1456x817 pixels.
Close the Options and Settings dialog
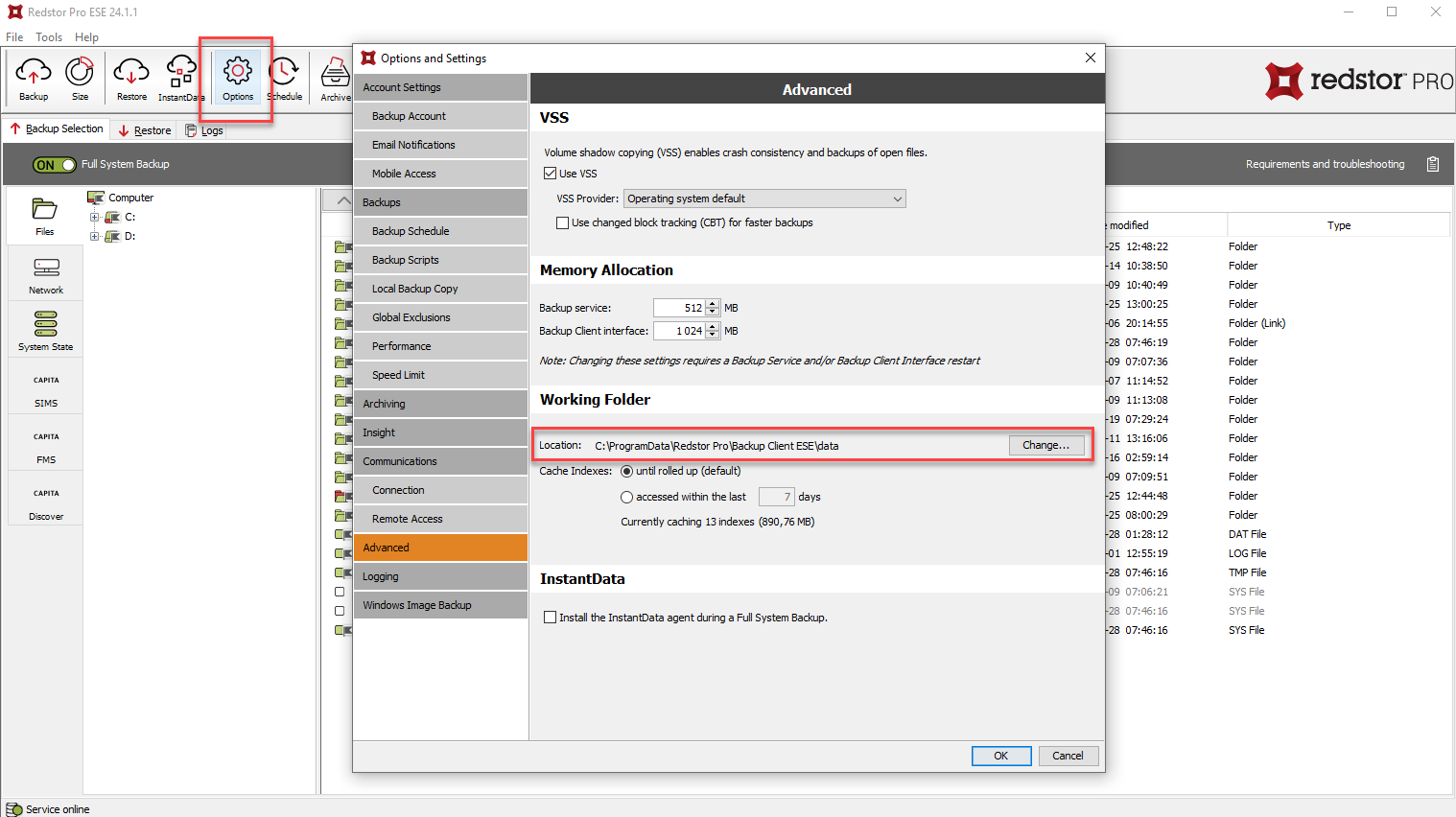(x=1091, y=58)
